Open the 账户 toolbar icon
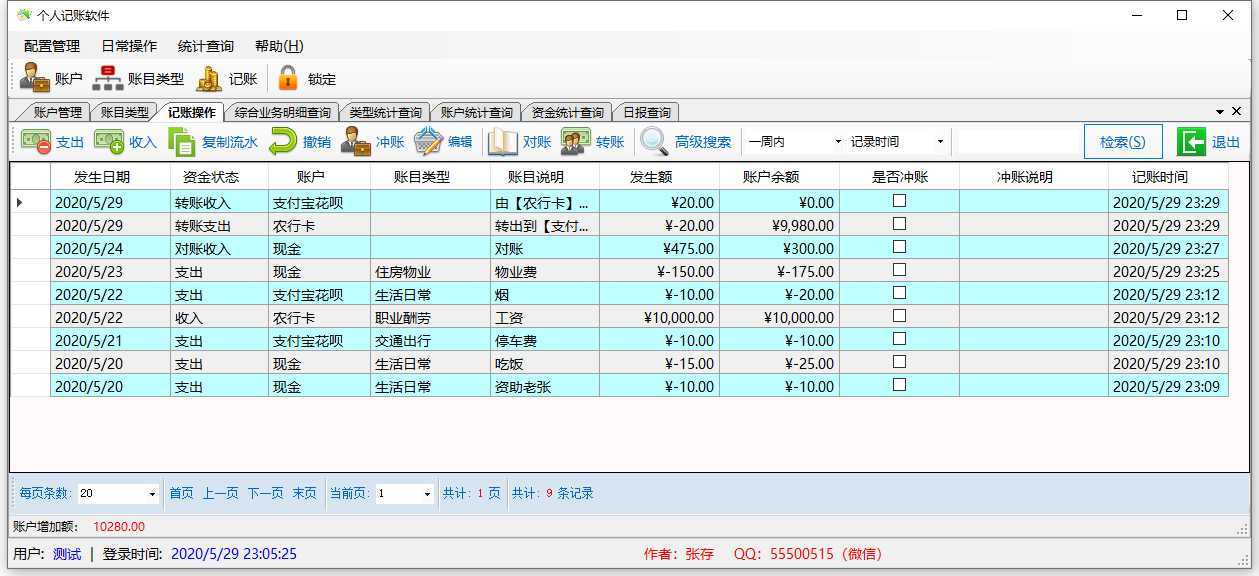This screenshot has height=576, width=1259. click(35, 78)
